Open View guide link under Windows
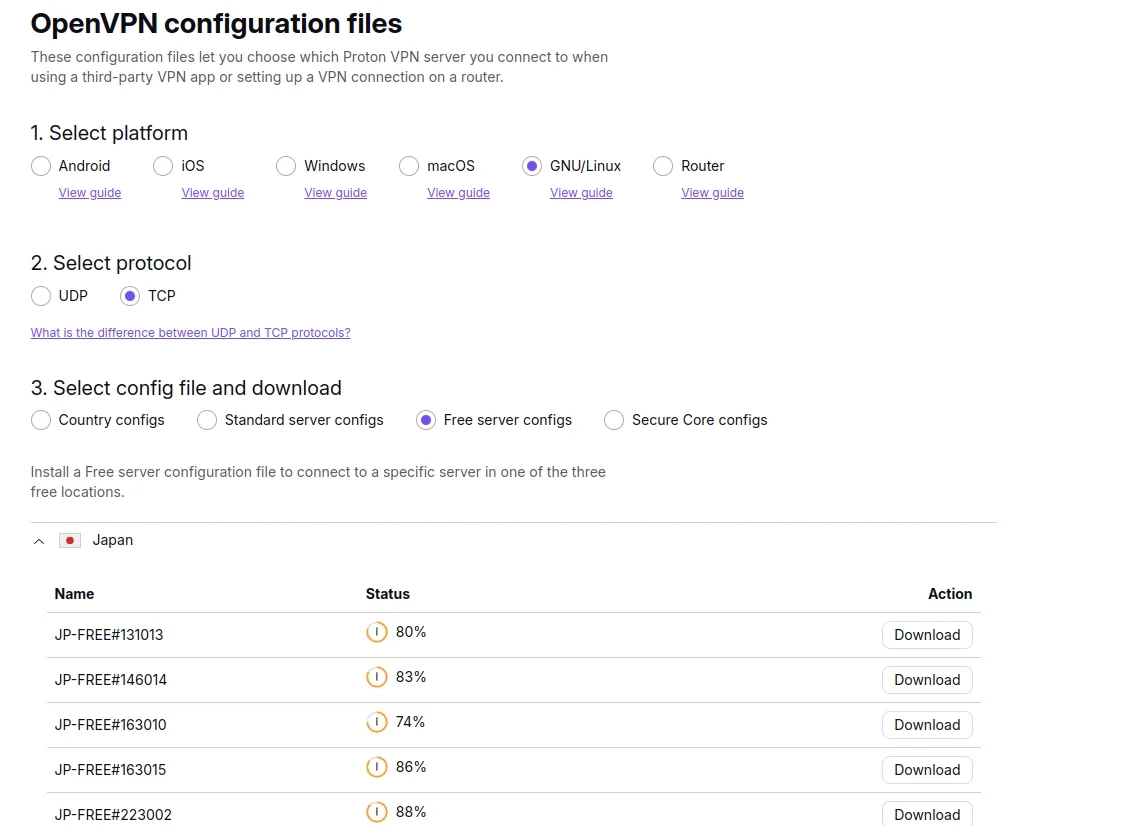The height and width of the screenshot is (826, 1137). pos(336,193)
